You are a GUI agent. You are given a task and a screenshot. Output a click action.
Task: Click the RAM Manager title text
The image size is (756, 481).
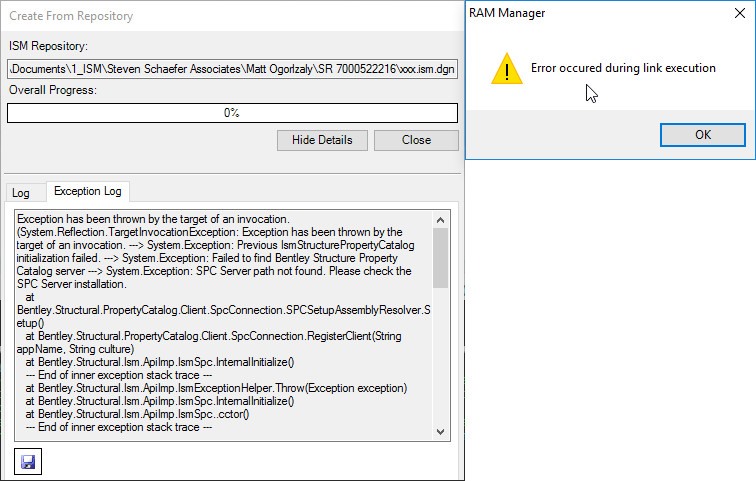tap(507, 13)
